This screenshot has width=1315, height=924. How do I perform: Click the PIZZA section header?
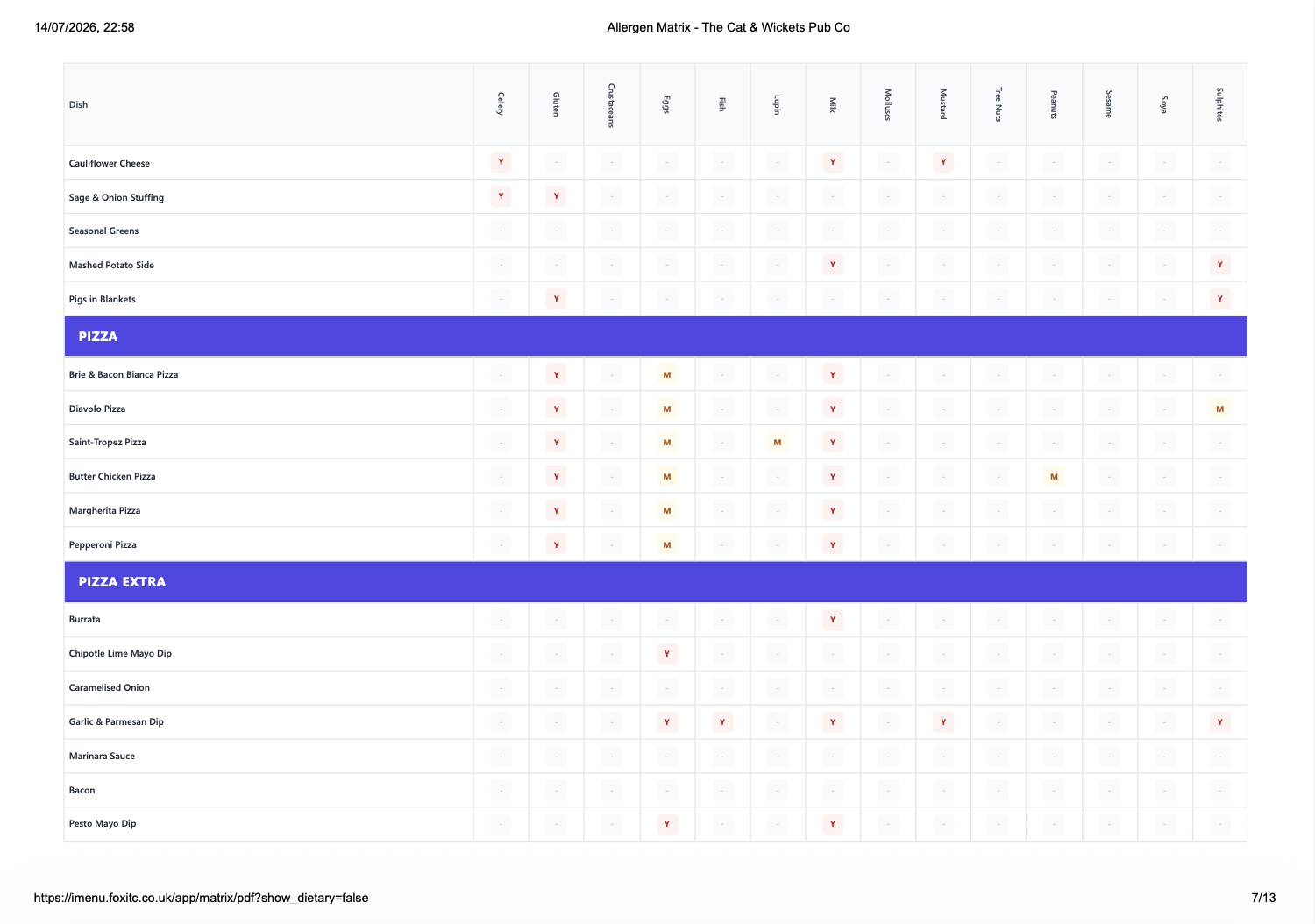click(656, 337)
